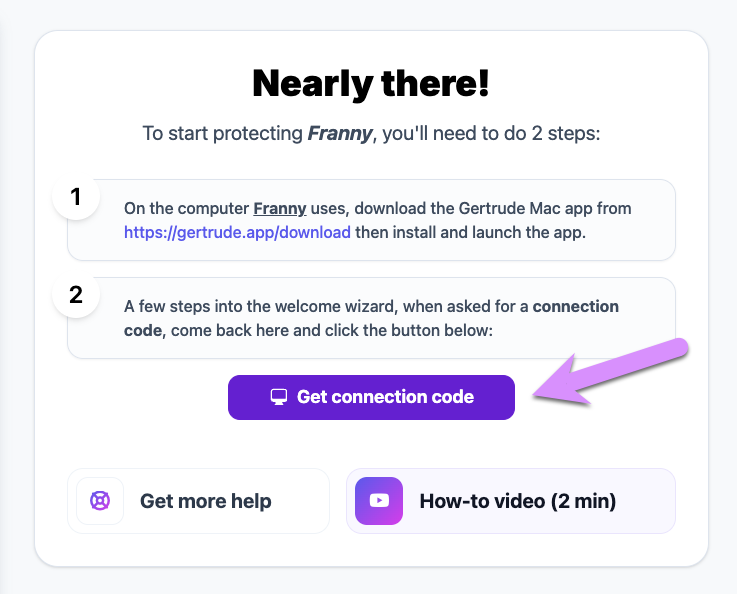The image size is (737, 594).
Task: Click the lifebuoy help icon
Action: click(x=100, y=501)
